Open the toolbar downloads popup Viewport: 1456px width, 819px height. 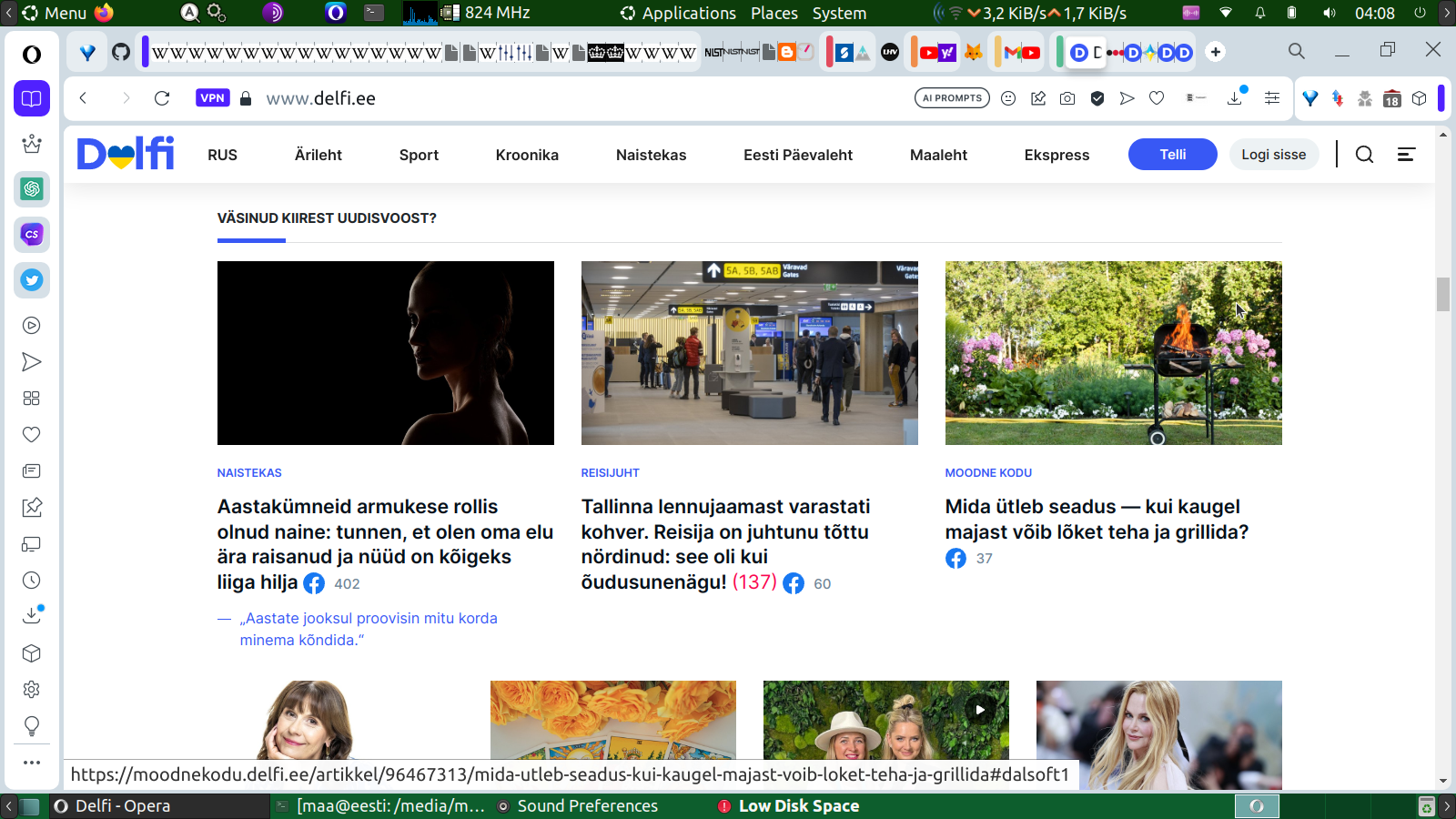pyautogui.click(x=1235, y=98)
